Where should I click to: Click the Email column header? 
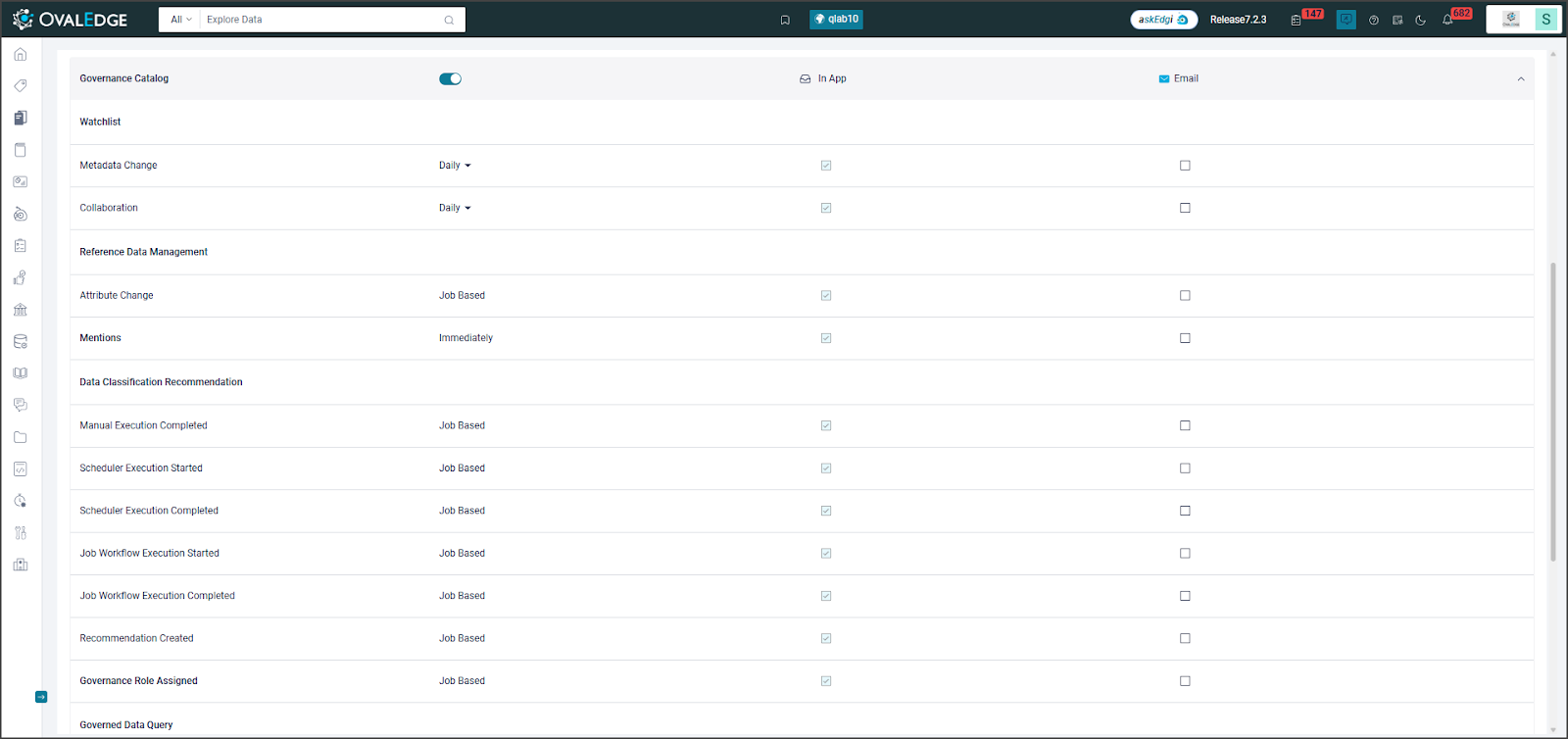(1178, 78)
